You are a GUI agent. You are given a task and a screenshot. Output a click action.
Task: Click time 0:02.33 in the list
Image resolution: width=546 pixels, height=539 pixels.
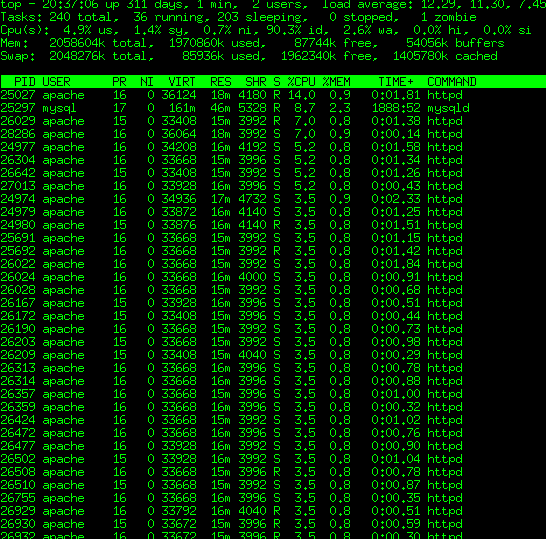[x=396, y=199]
